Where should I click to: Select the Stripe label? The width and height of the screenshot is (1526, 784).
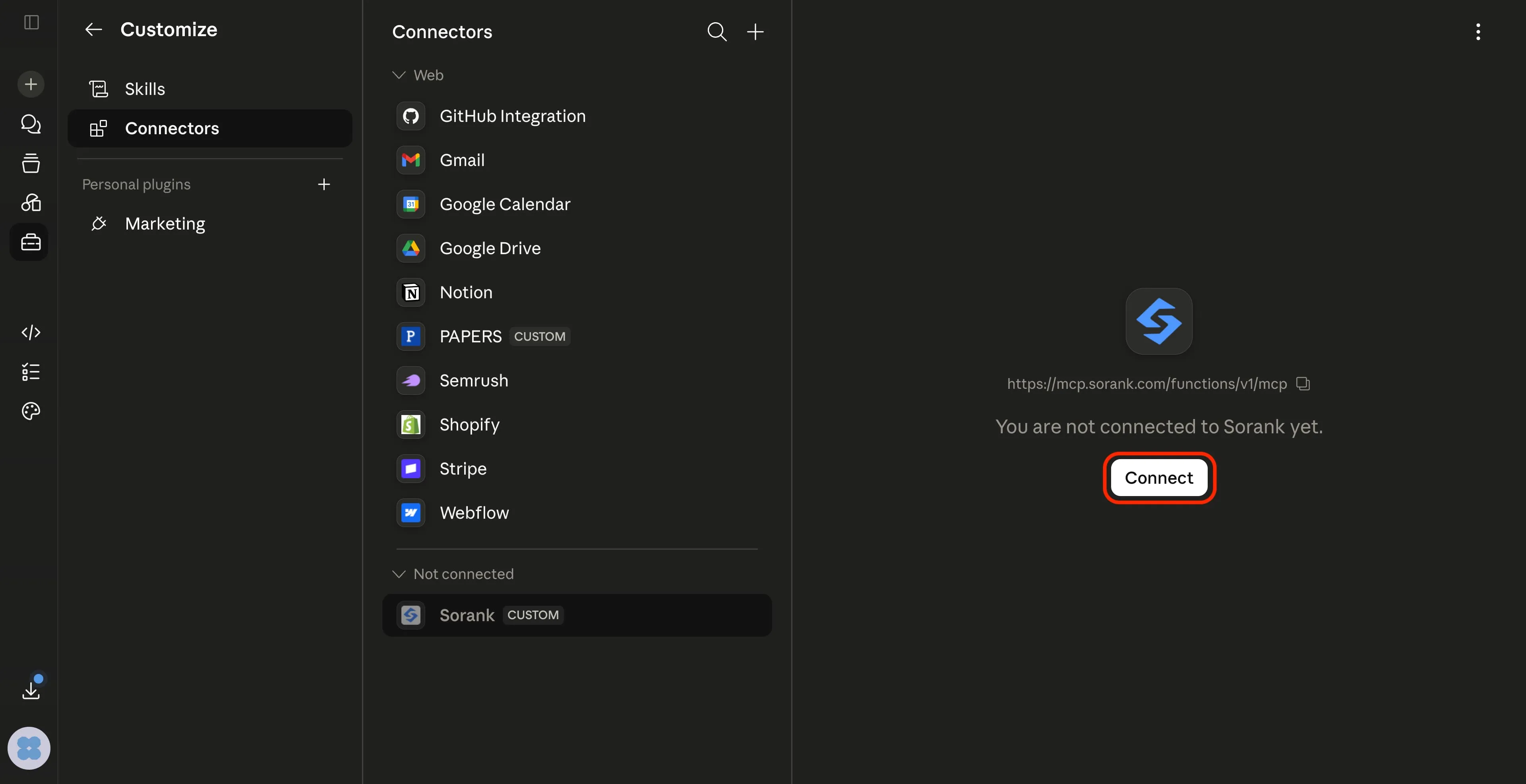click(463, 469)
